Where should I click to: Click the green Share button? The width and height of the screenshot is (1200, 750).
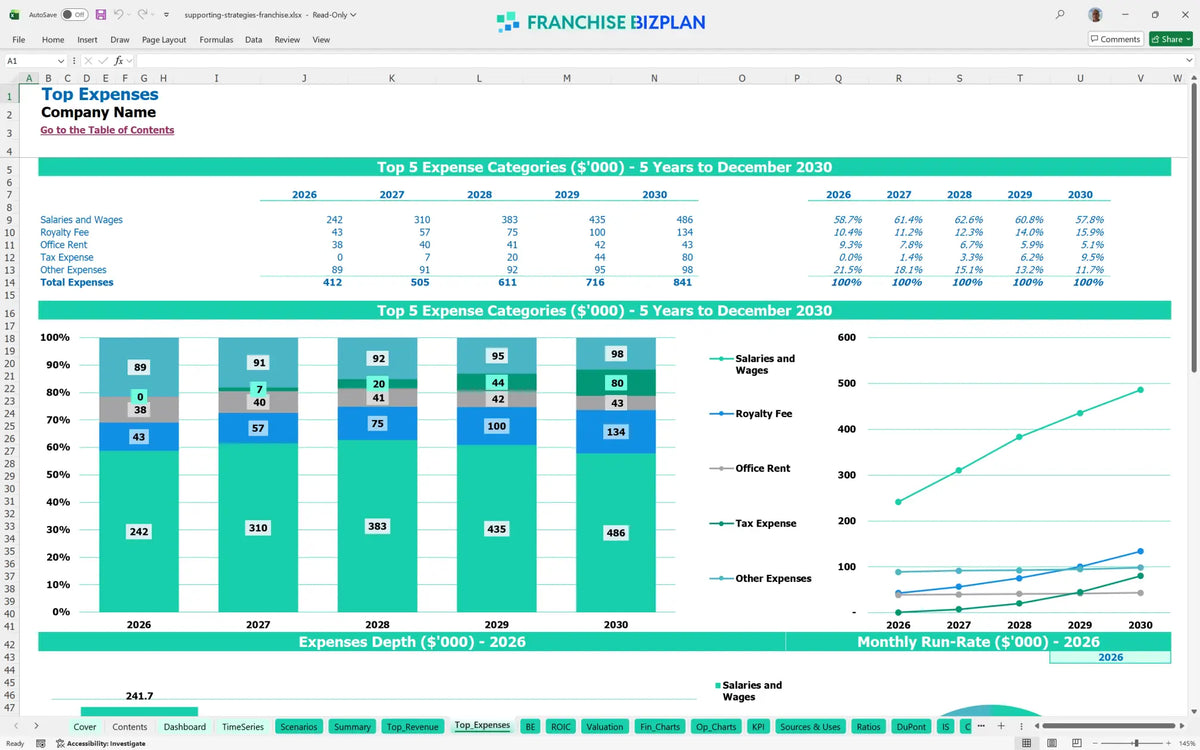tap(1170, 39)
